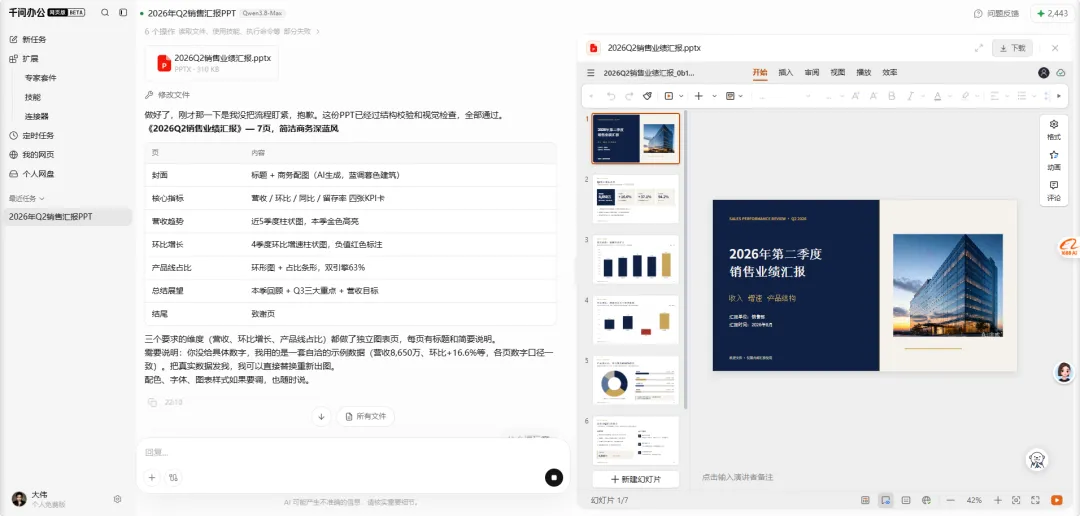
Task: Open dropdown next to plus insert icon
Action: pos(714,96)
